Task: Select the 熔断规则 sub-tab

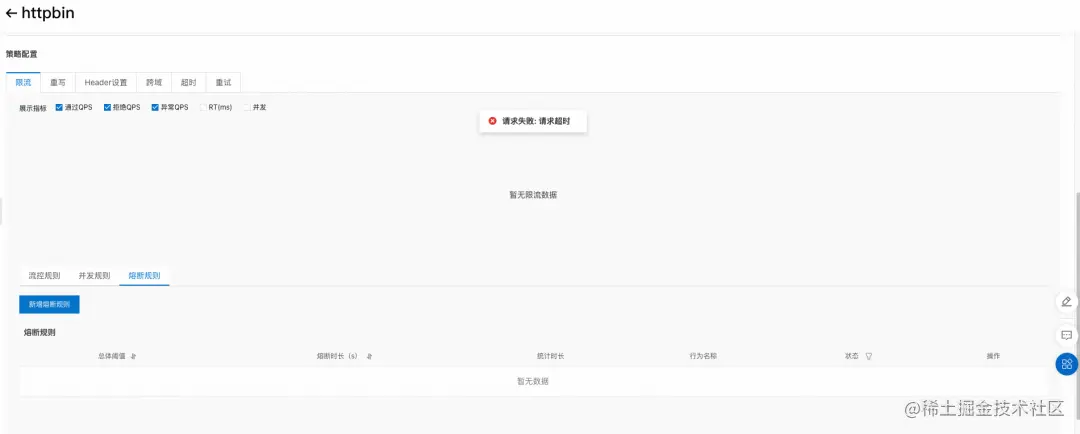Action: pyautogui.click(x=144, y=276)
